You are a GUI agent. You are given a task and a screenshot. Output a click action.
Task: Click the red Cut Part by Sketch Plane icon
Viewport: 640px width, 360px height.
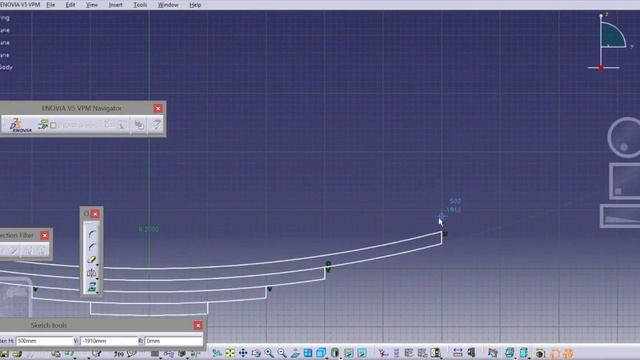(x=382, y=353)
